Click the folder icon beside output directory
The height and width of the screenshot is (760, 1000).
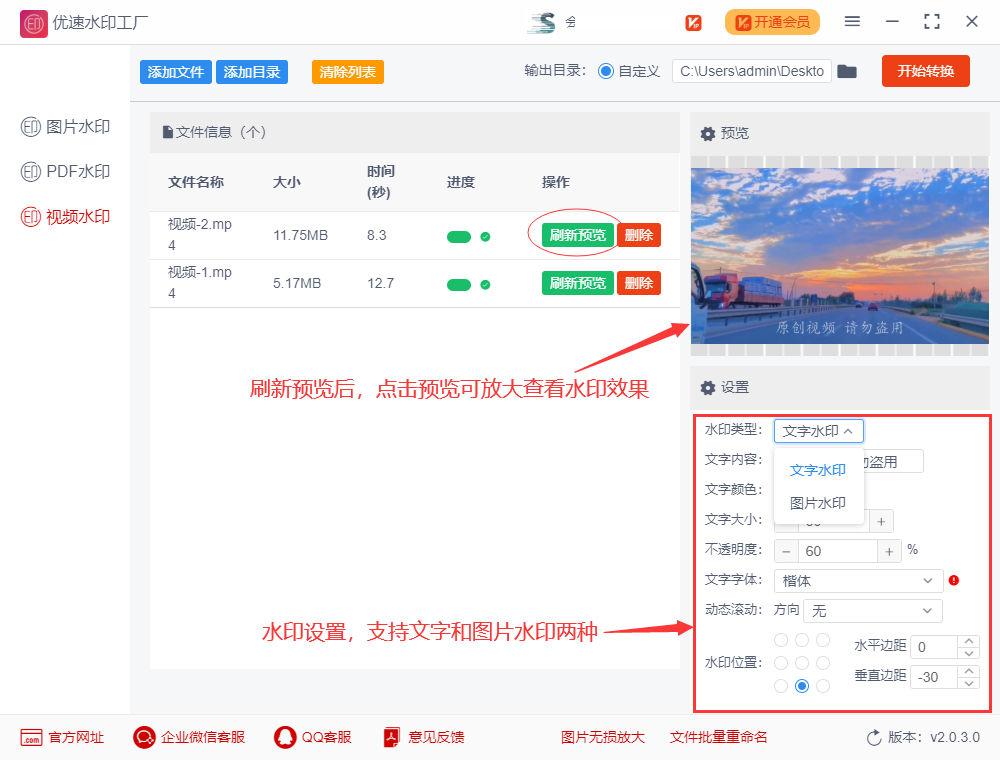(847, 71)
